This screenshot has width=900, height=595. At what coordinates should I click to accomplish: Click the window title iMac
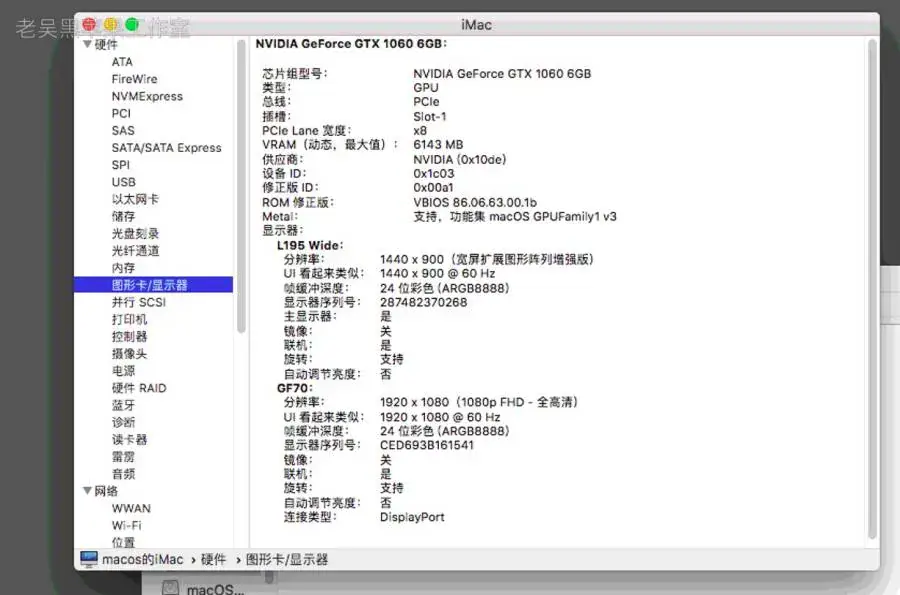pos(476,25)
